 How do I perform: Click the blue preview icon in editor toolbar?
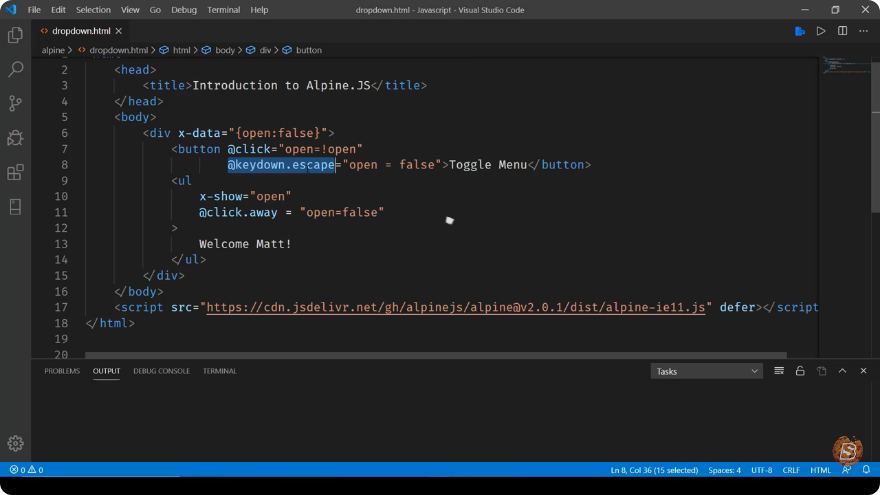[800, 31]
